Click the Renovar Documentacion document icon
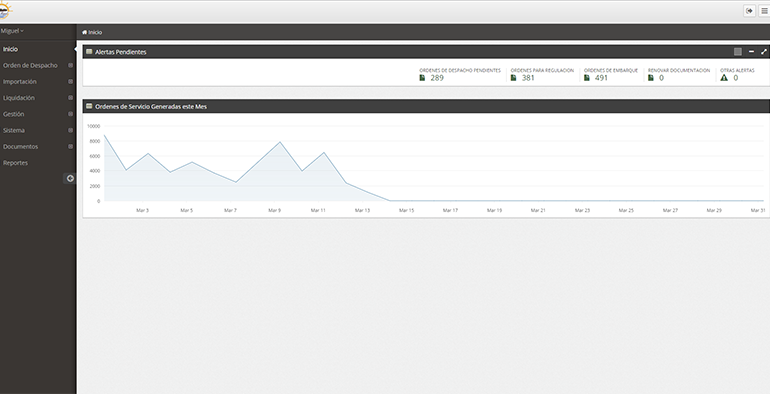Viewport: 770px width, 394px height. (x=651, y=78)
